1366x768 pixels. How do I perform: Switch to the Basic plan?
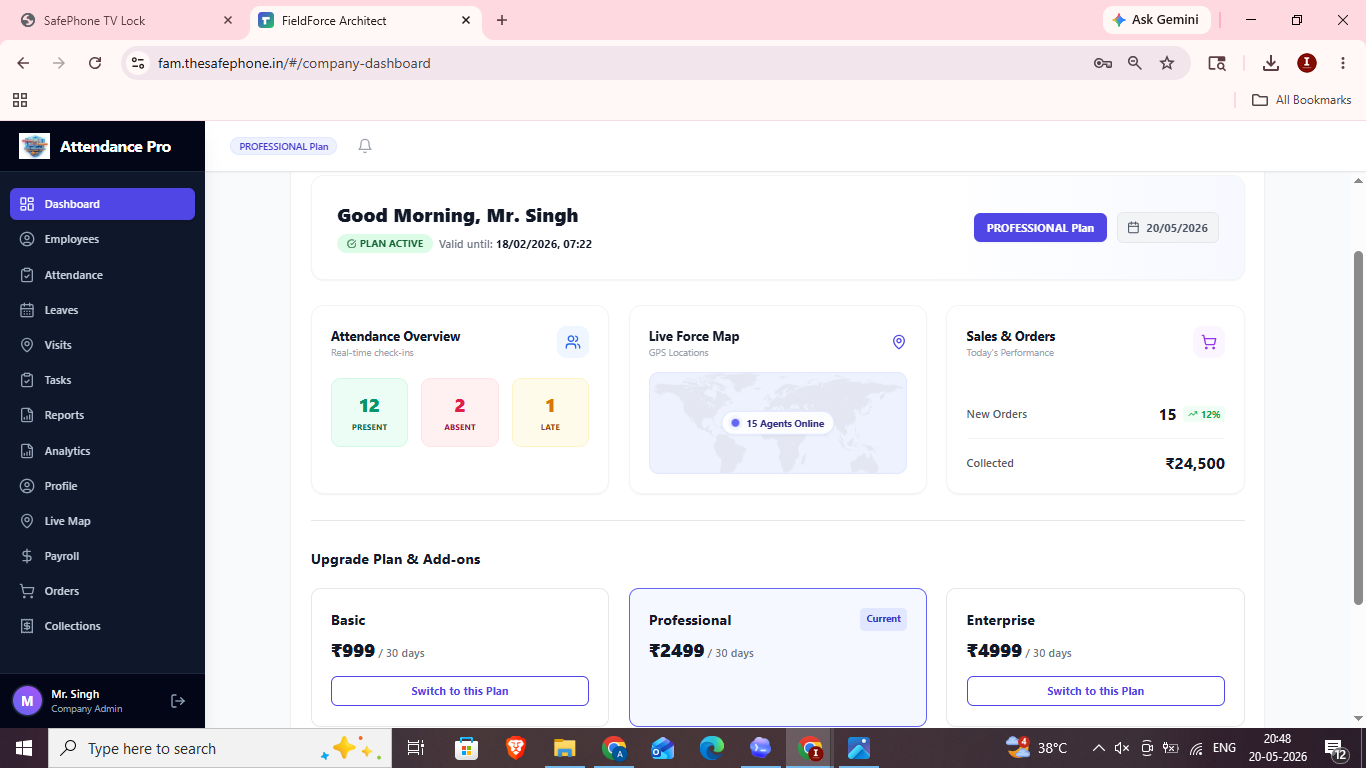pyautogui.click(x=460, y=691)
